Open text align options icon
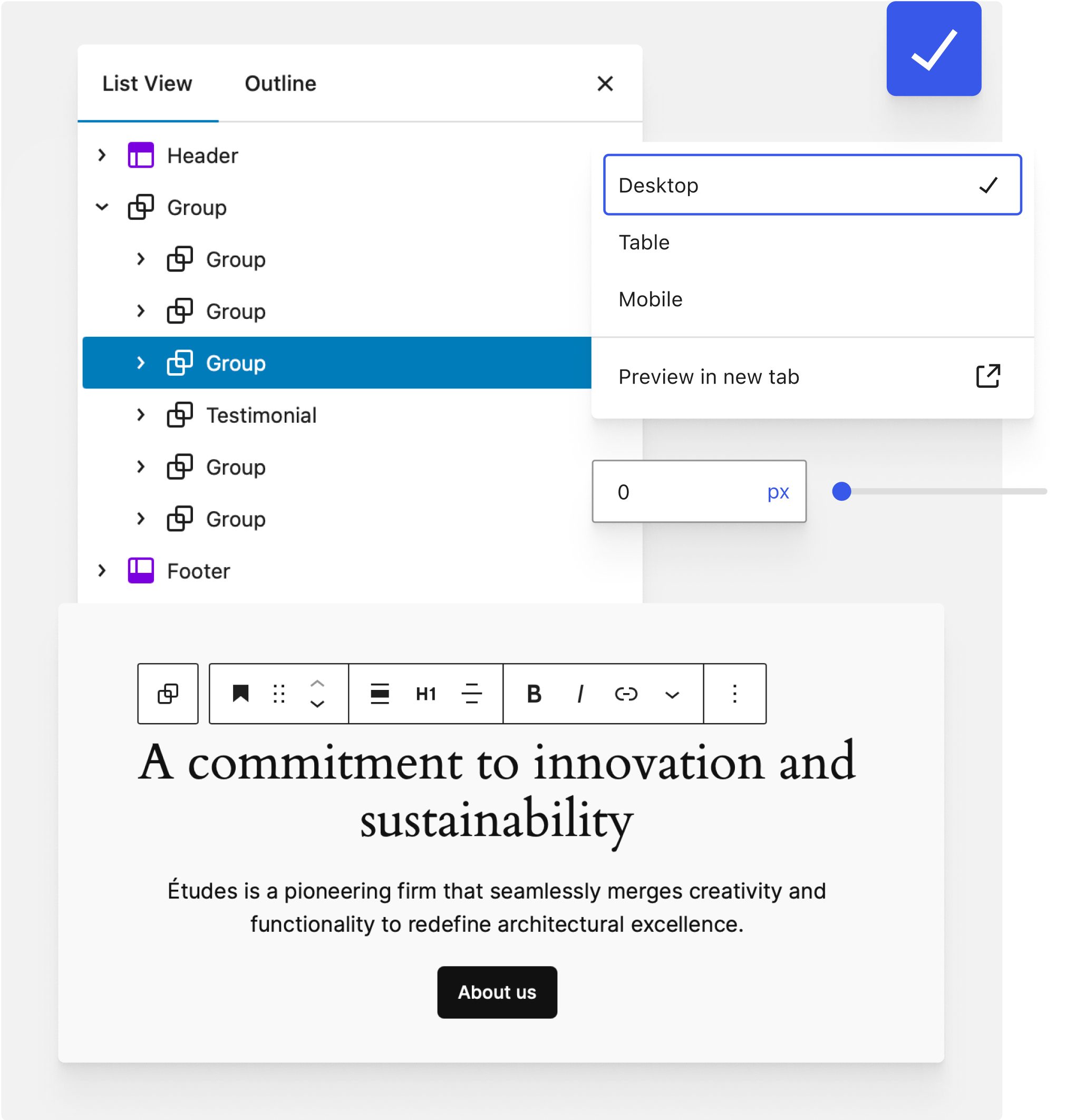 point(471,694)
